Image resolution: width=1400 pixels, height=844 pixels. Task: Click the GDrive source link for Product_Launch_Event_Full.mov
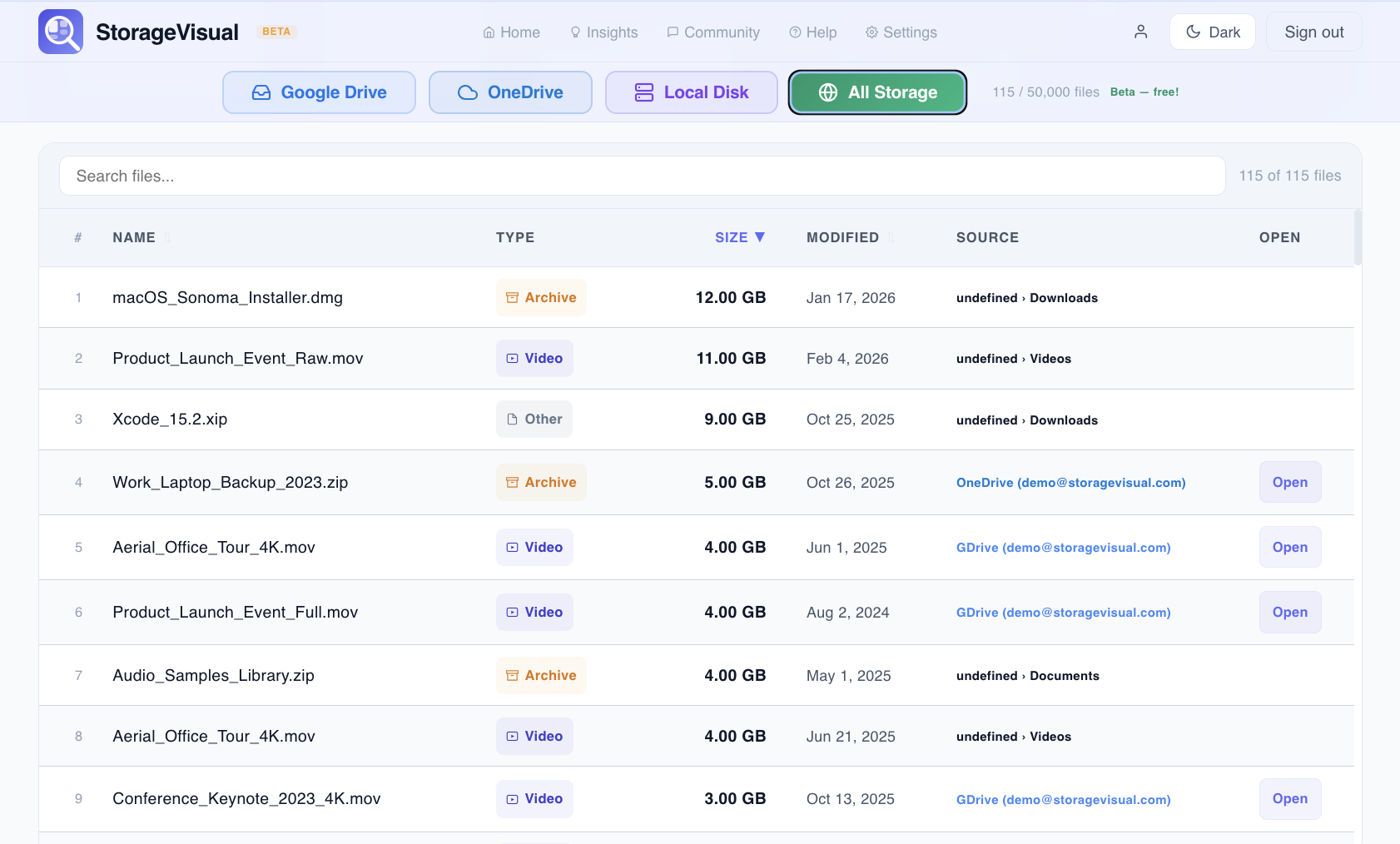pyautogui.click(x=1063, y=613)
